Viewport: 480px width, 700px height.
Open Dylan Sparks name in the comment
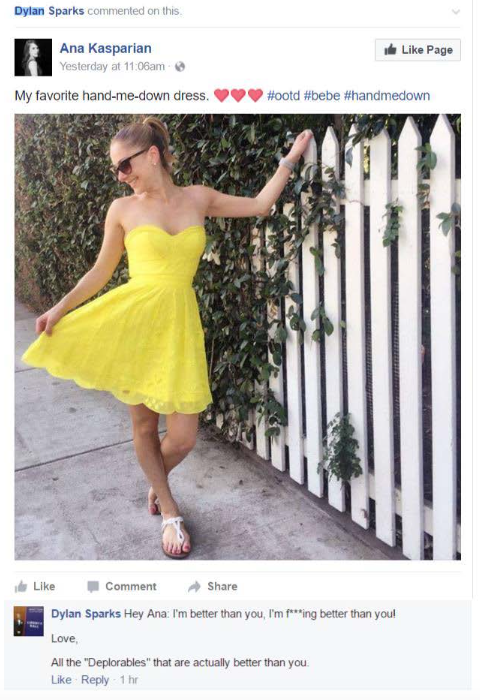pos(86,614)
